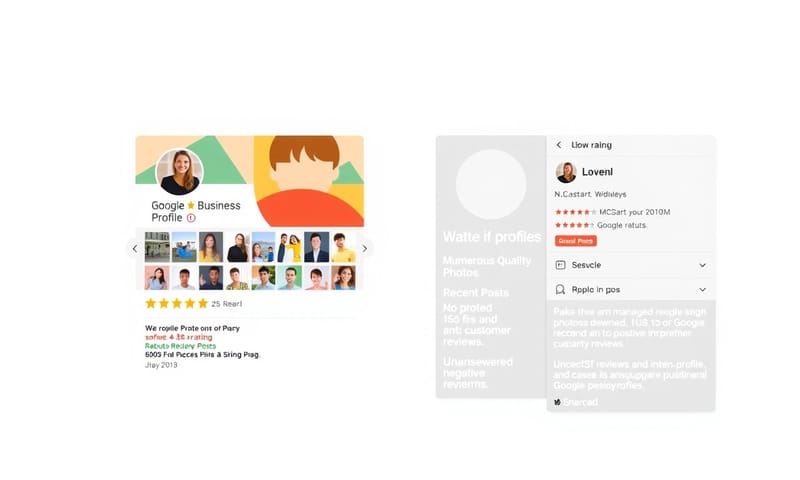Click the small icon beside Snarcad
This screenshot has width=800, height=480.
tap(557, 402)
